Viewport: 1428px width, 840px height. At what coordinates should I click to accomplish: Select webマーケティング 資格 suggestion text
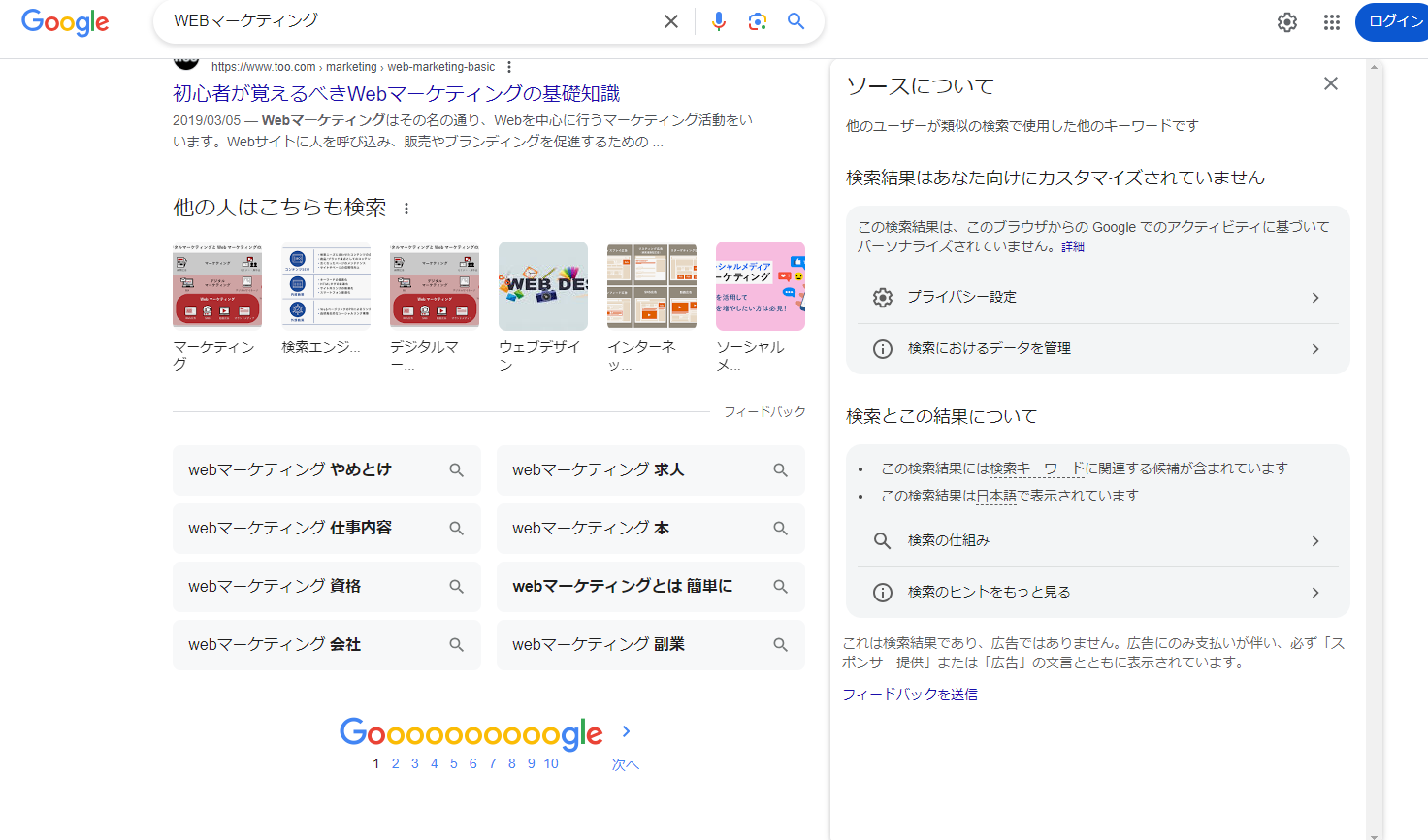(x=275, y=586)
